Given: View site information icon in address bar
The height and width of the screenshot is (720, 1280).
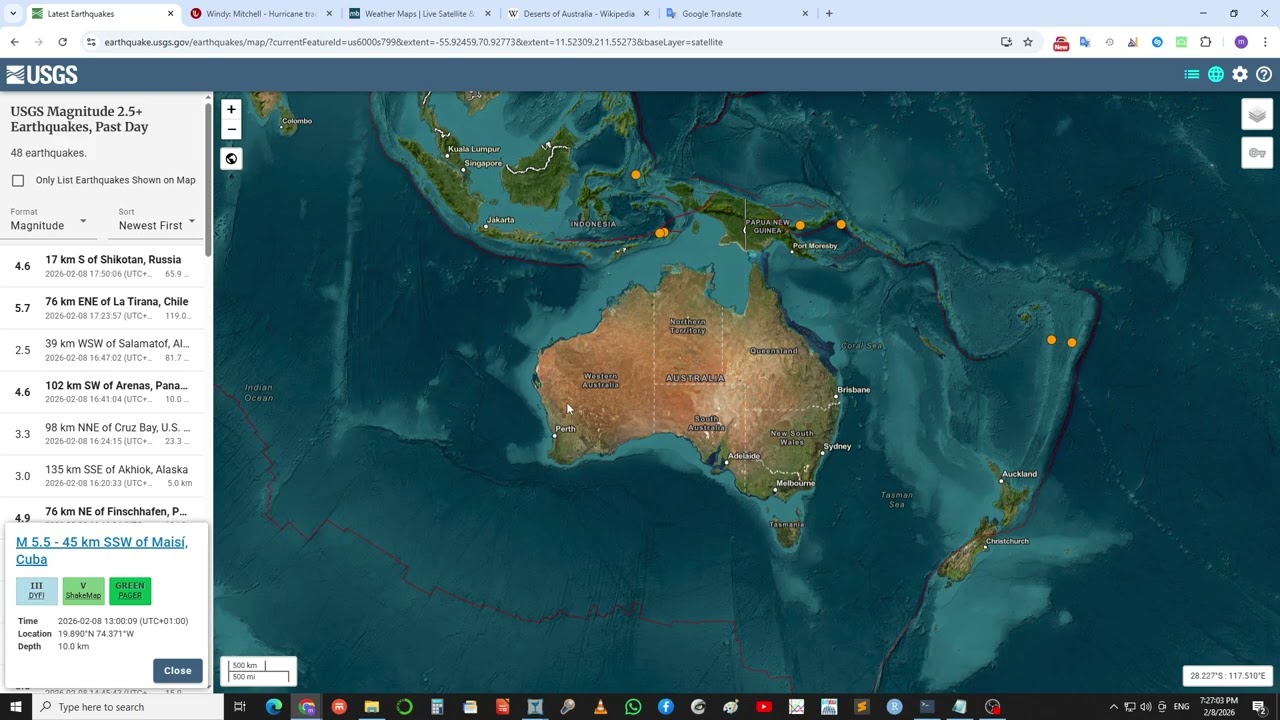Looking at the screenshot, I should (91, 42).
